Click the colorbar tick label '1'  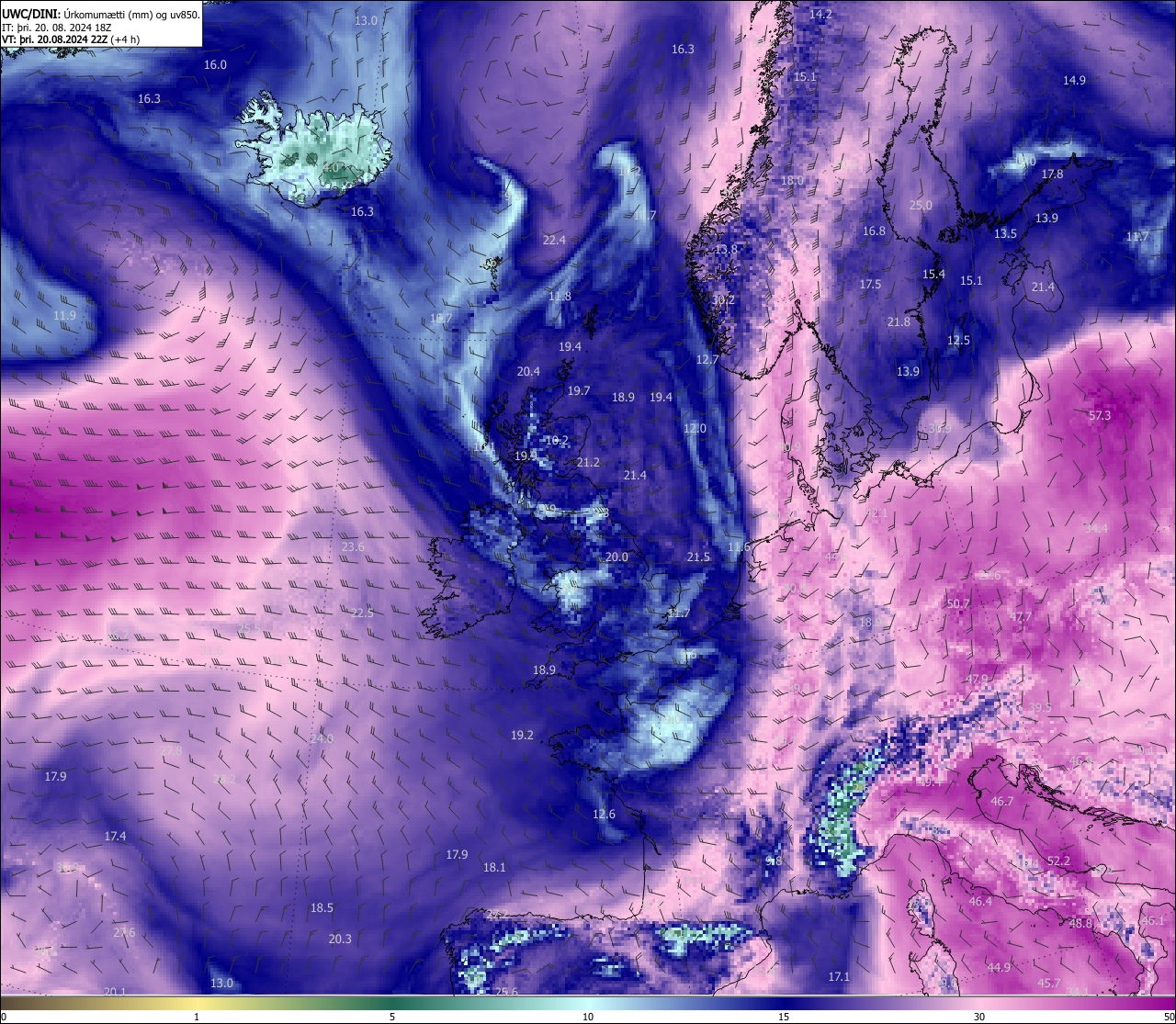click(197, 1017)
